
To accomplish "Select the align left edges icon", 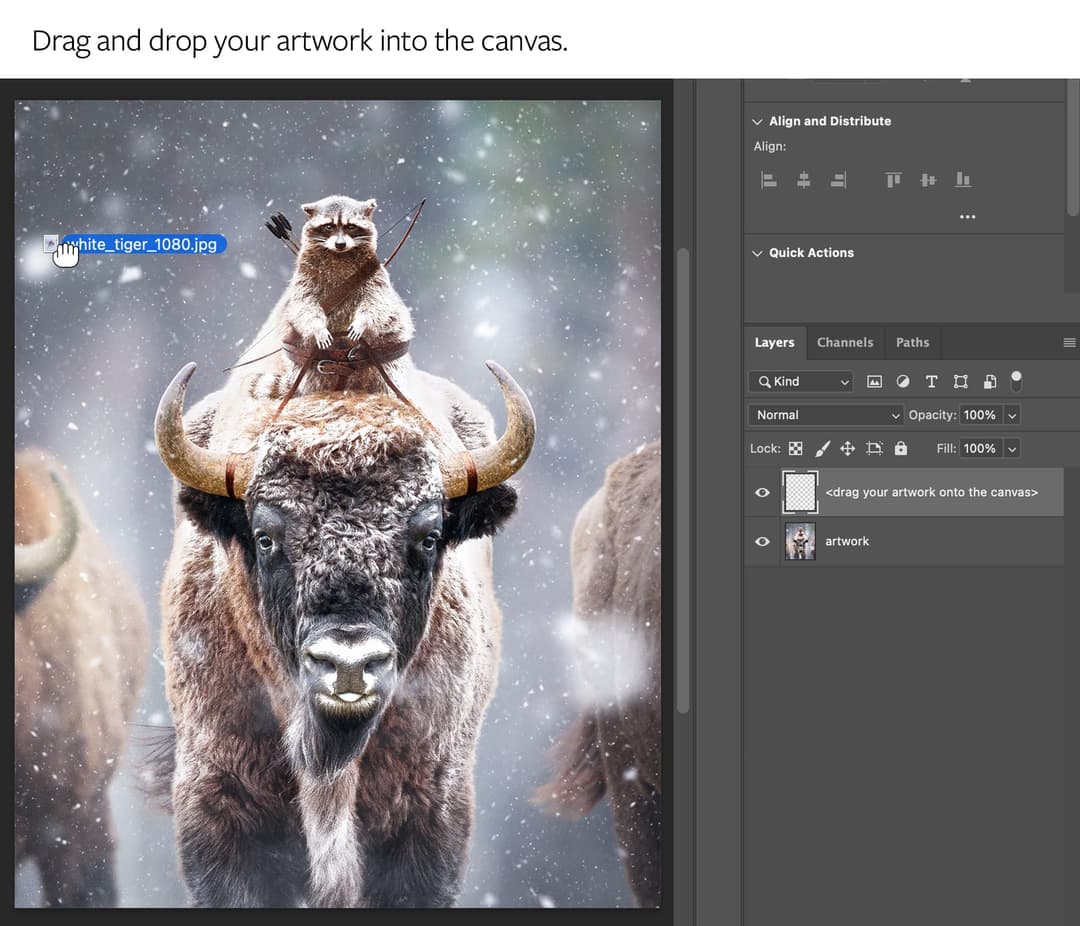I will [768, 180].
